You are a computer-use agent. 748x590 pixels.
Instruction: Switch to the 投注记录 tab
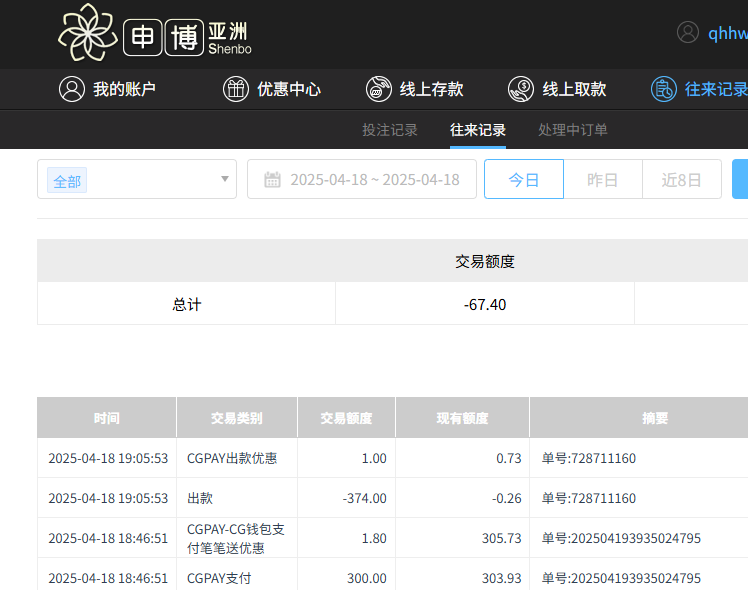(390, 130)
